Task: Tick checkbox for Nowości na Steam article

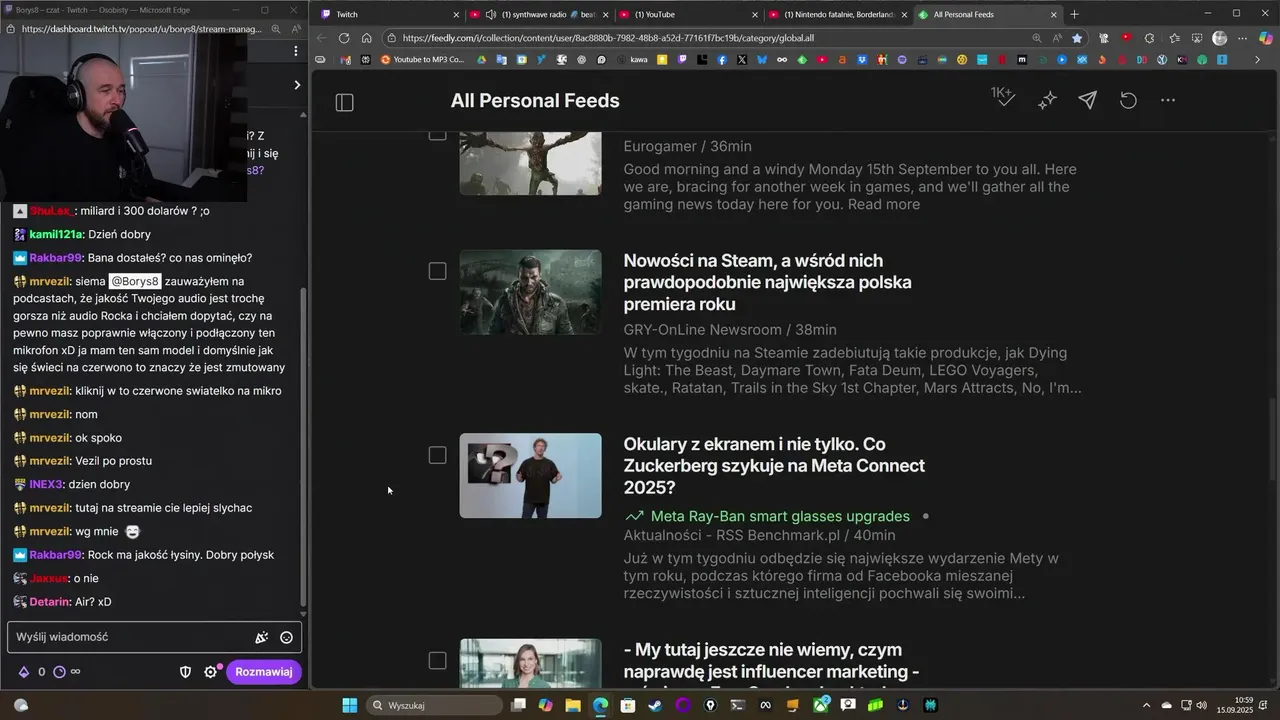Action: coord(437,271)
